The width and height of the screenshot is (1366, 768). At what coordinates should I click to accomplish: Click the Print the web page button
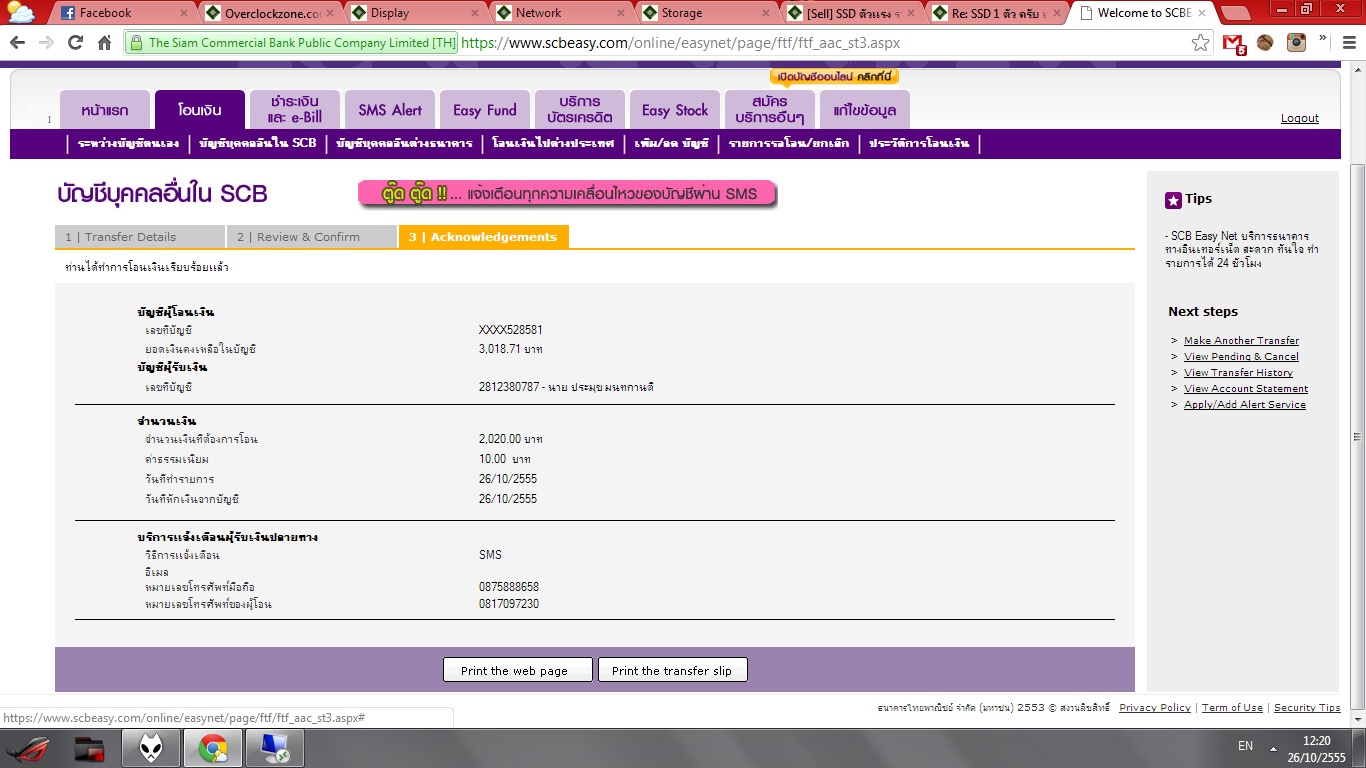(518, 670)
